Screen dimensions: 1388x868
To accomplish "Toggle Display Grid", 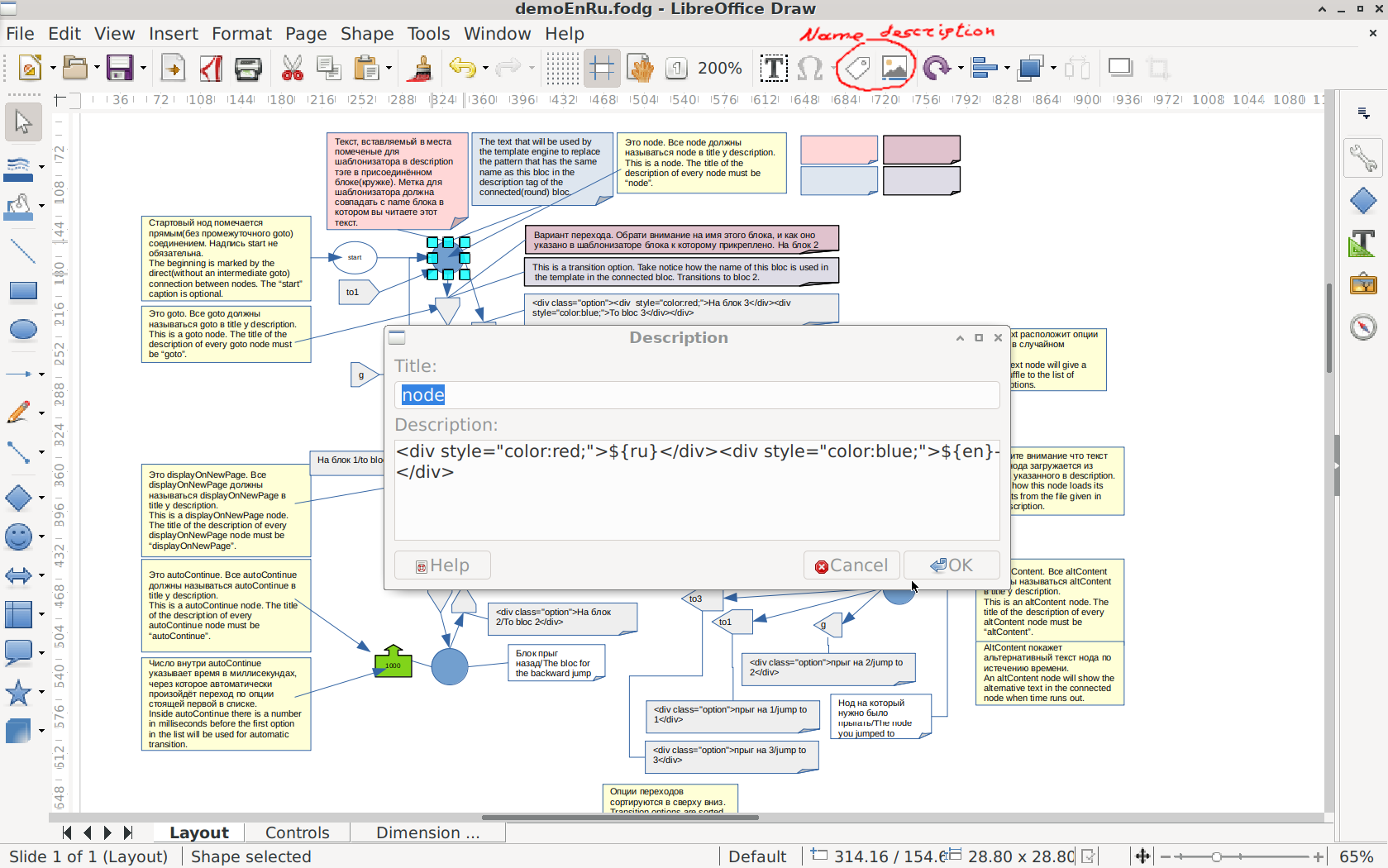I will tap(563, 68).
